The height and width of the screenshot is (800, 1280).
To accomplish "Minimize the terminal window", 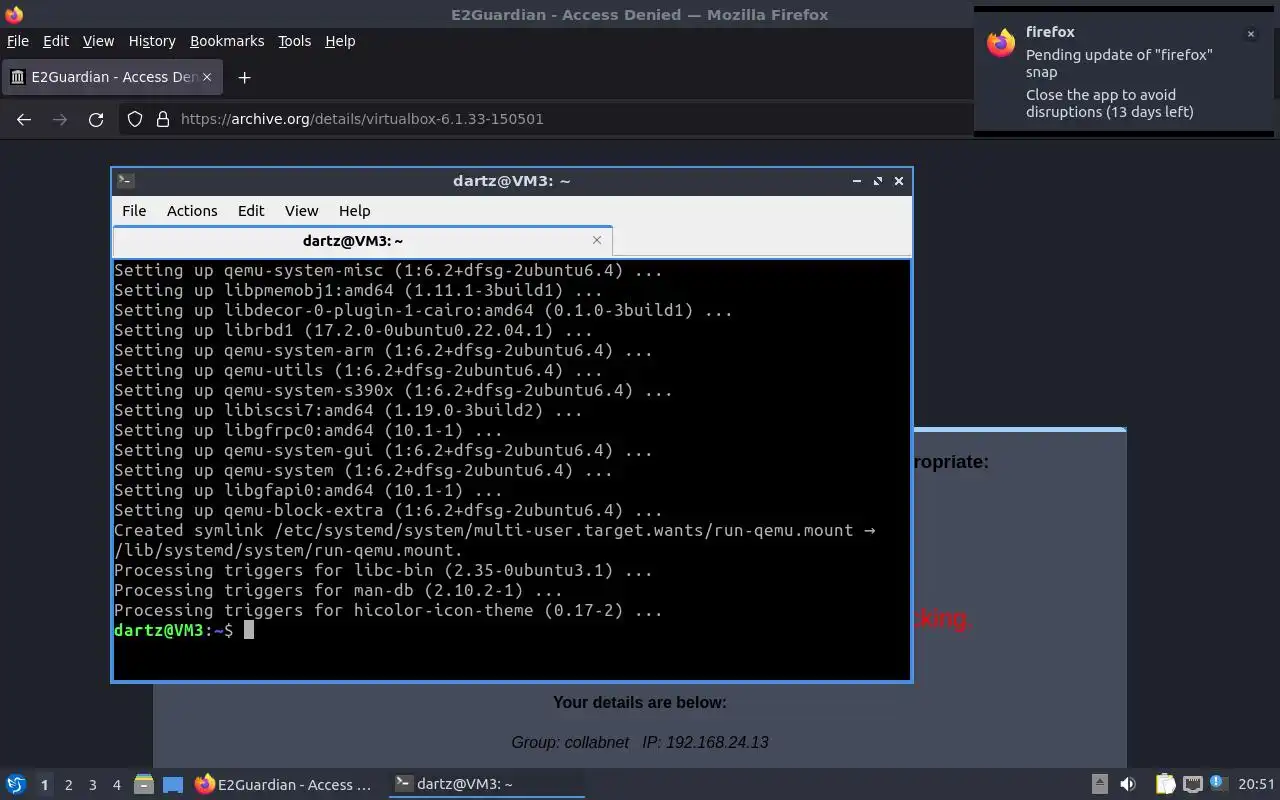I will pos(857,181).
